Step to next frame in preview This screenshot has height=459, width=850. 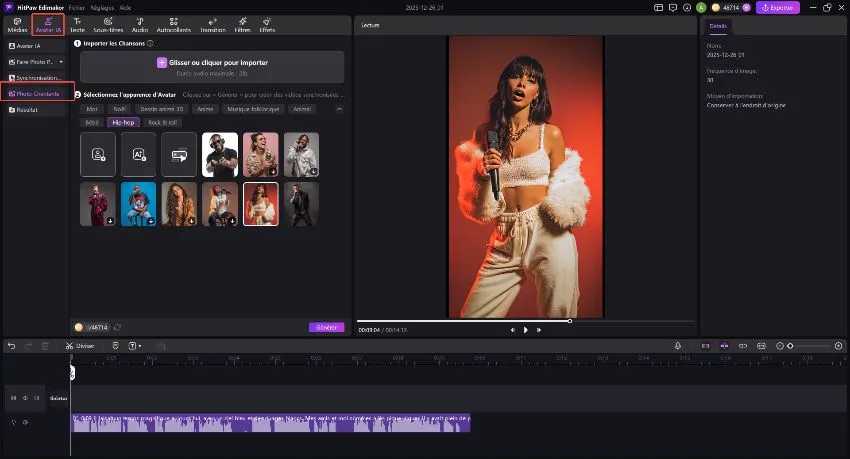click(x=539, y=329)
